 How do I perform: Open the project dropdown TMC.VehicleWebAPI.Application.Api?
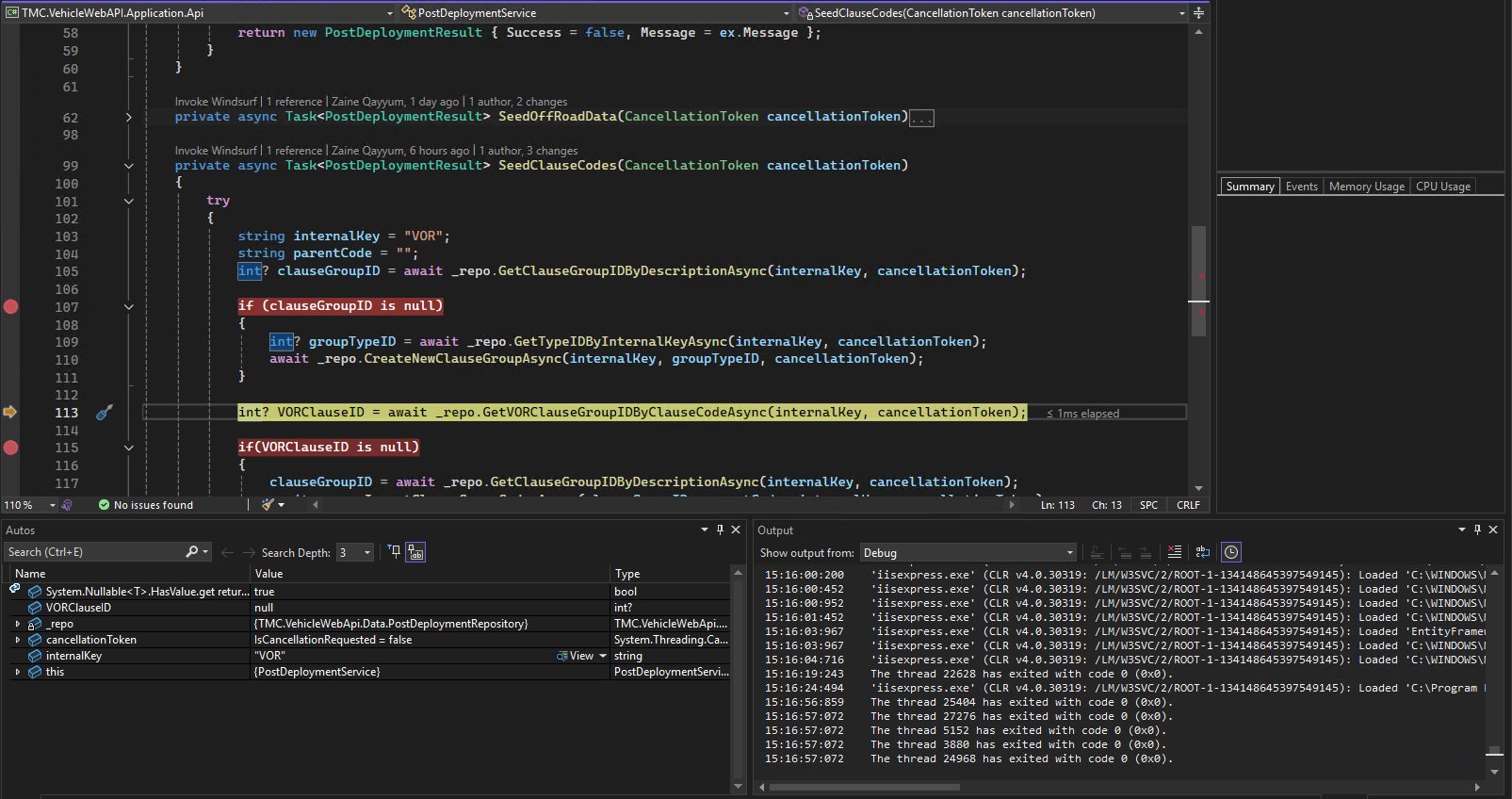pyautogui.click(x=200, y=12)
